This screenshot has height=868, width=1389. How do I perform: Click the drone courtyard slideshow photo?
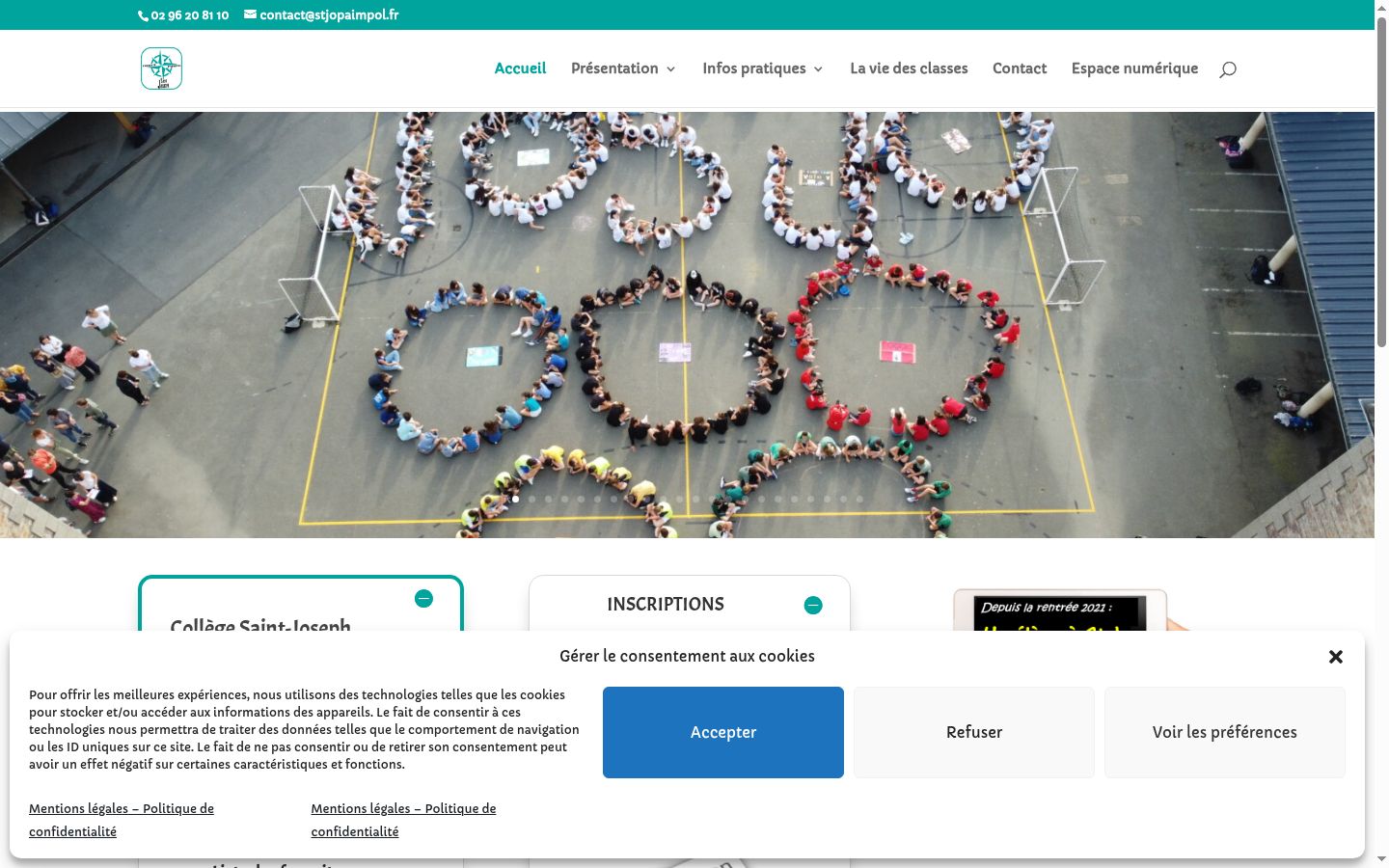(687, 325)
